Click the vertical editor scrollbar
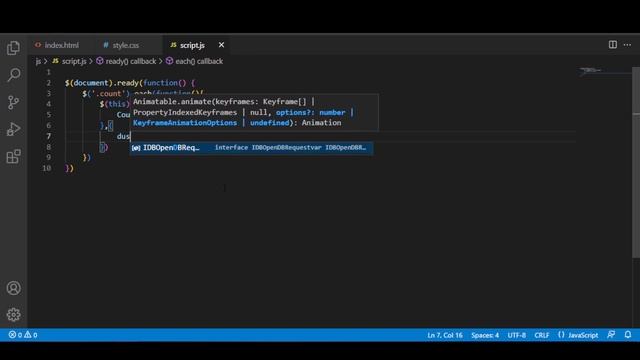The image size is (640, 360). coord(636,162)
